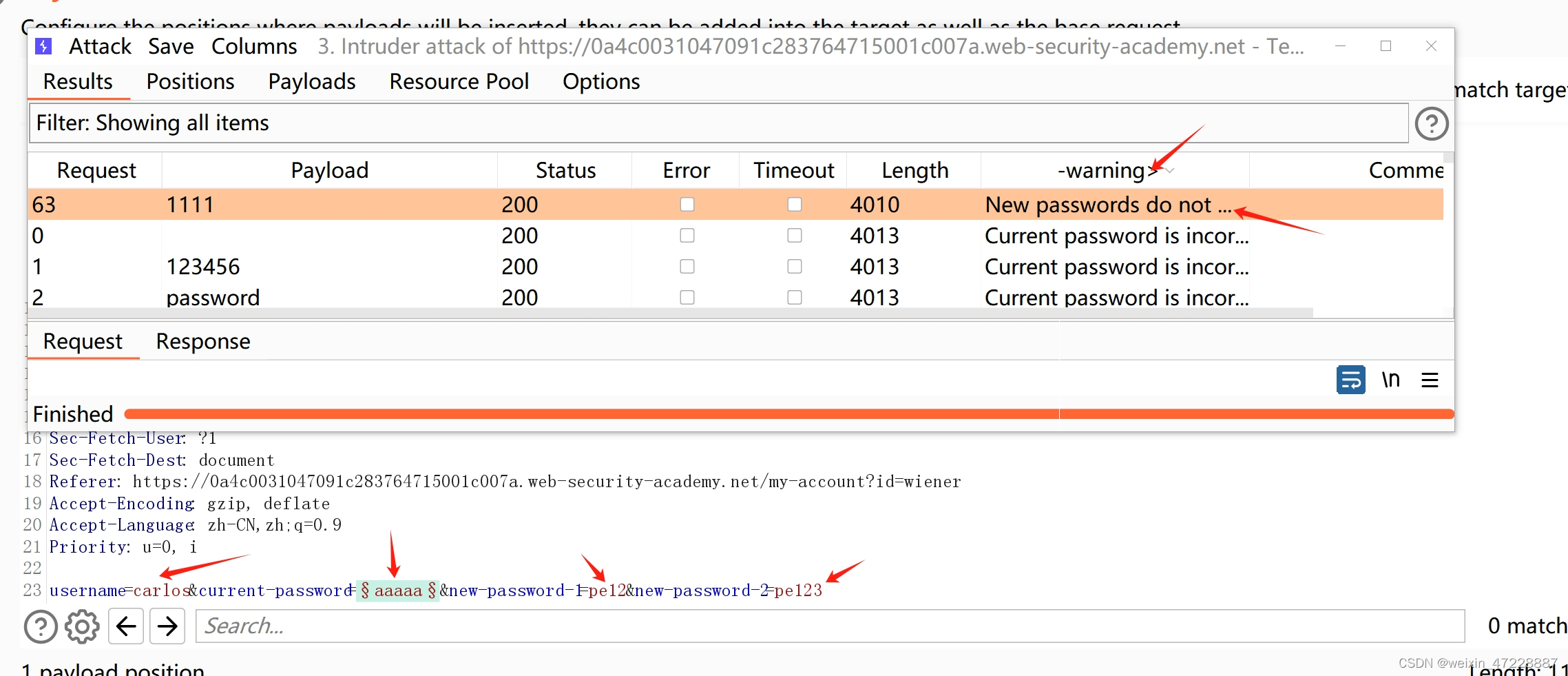The width and height of the screenshot is (1568, 676).
Task: Toggle Error checkbox for request 0
Action: click(687, 236)
